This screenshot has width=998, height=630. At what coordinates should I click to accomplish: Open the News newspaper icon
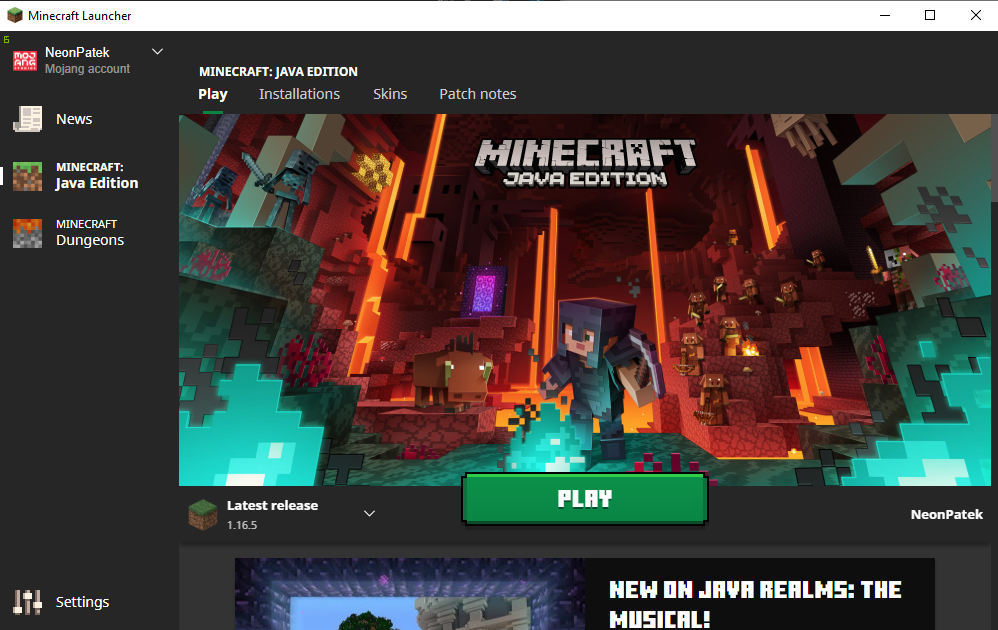pyautogui.click(x=27, y=119)
